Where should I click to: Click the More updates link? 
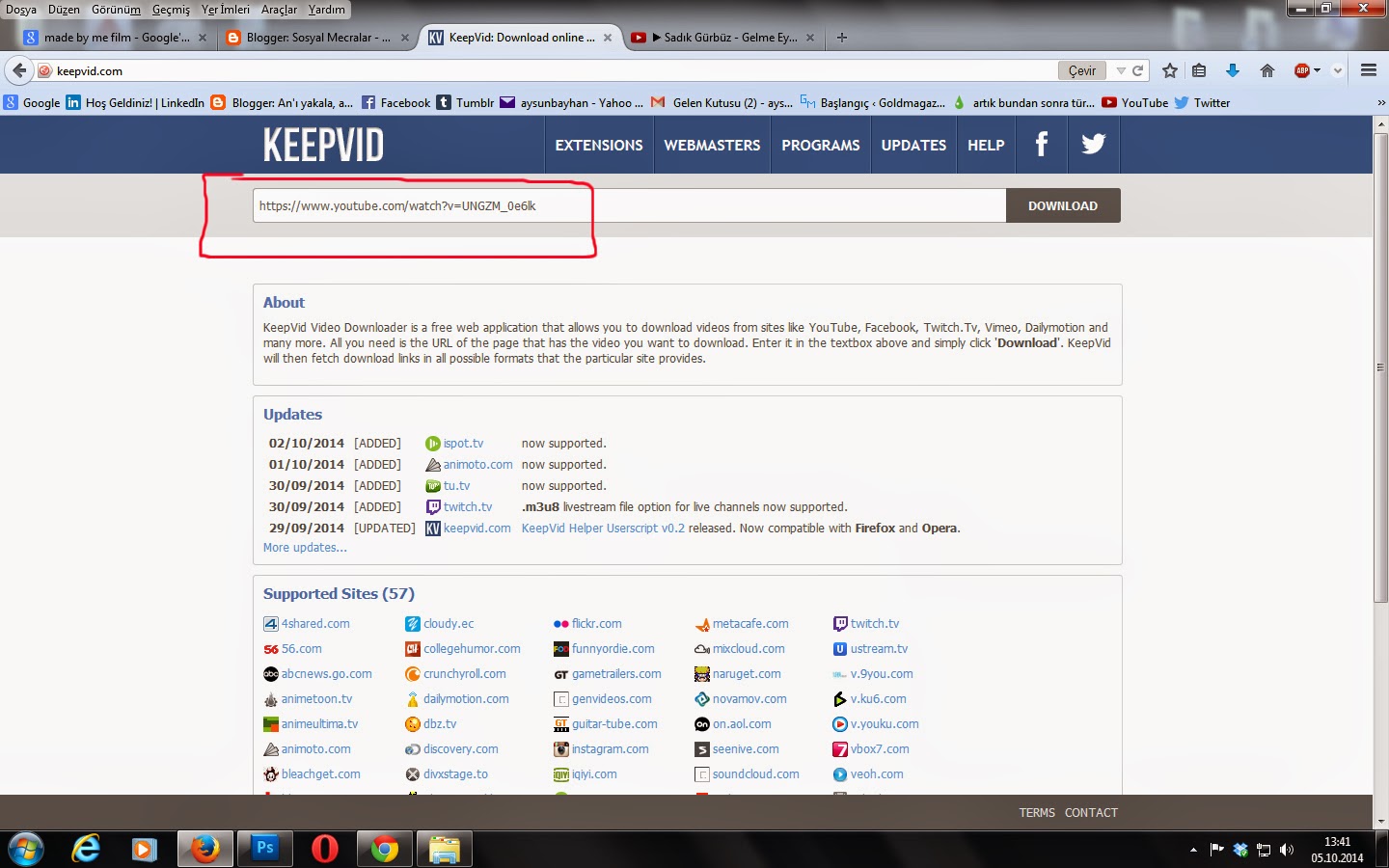305,548
